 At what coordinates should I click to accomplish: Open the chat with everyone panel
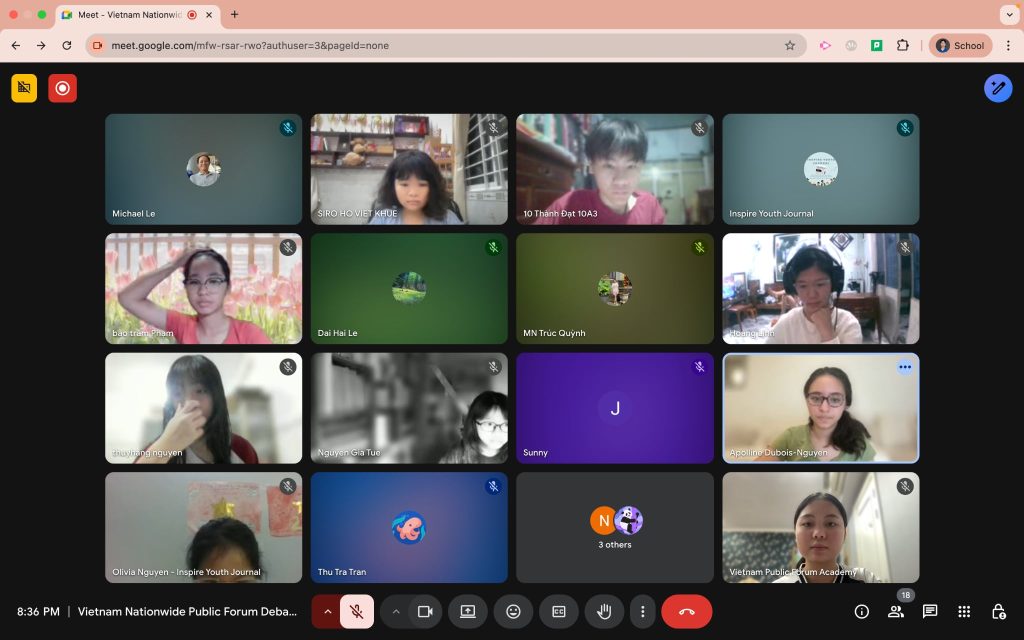(x=930, y=611)
